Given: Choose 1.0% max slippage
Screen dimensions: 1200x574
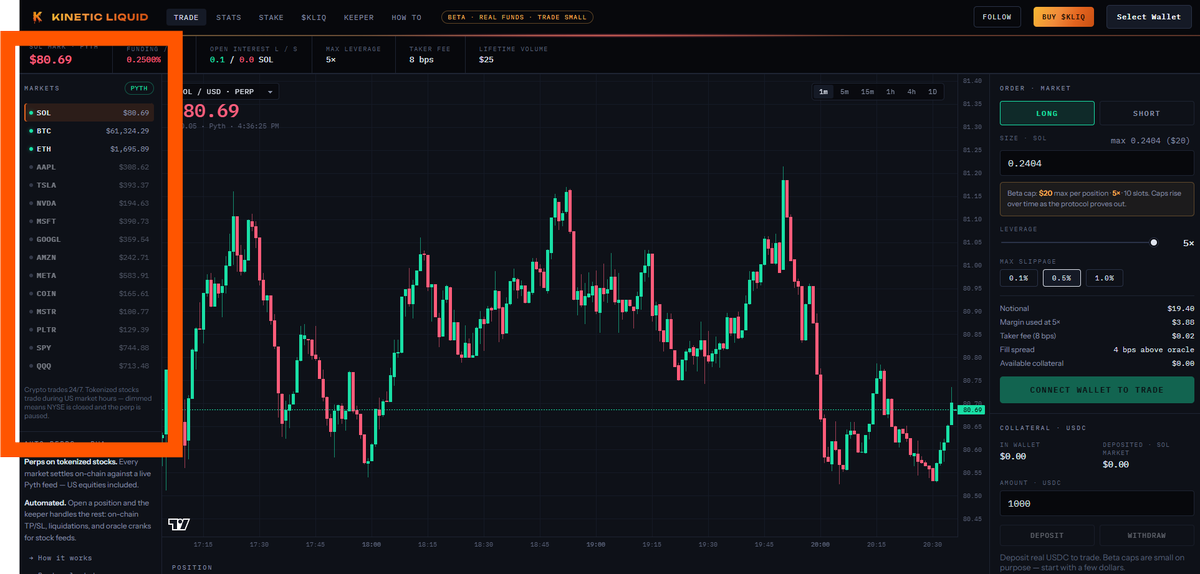Looking at the screenshot, I should click(x=1105, y=278).
